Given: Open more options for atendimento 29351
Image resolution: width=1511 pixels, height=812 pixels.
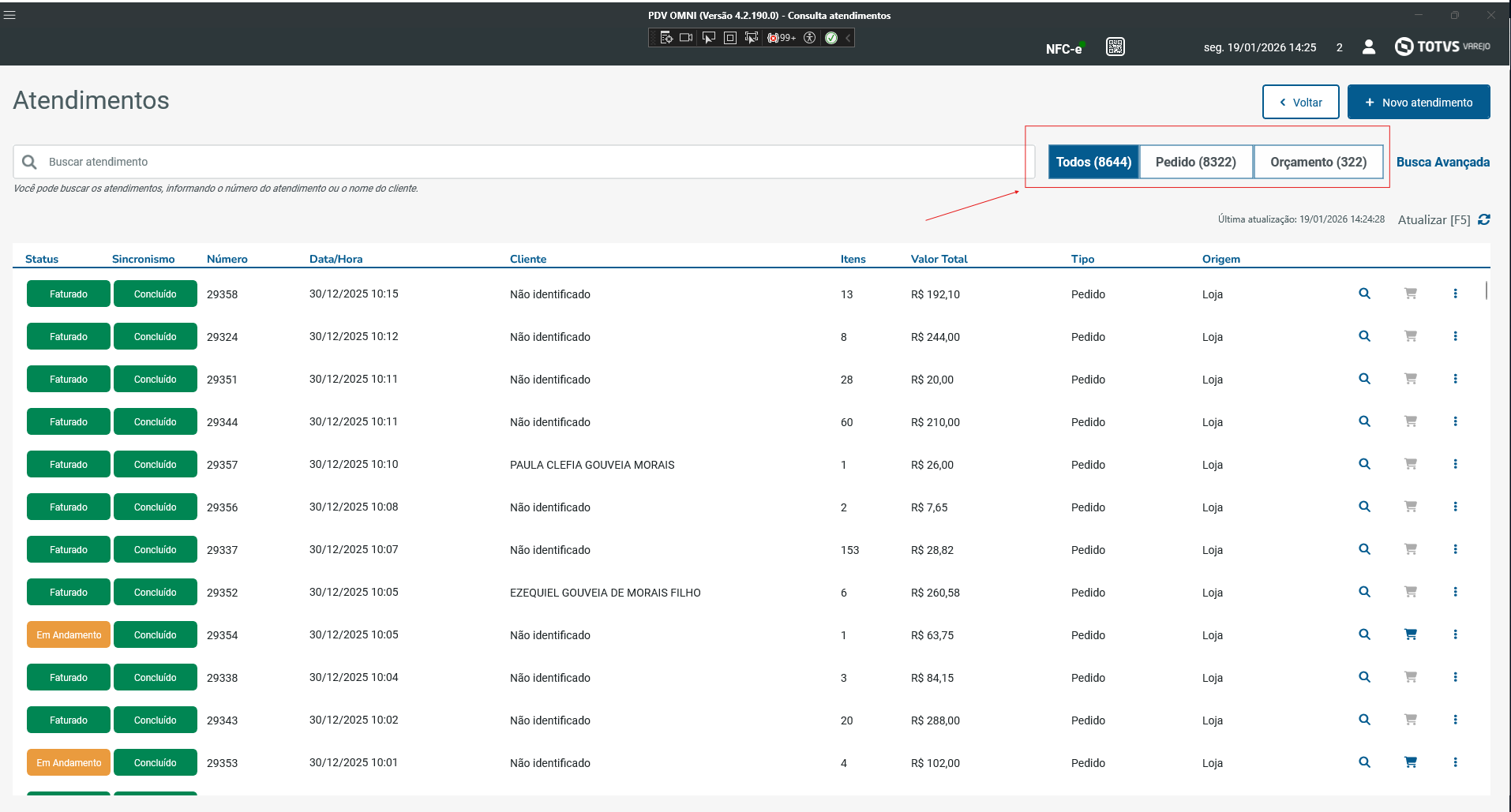Looking at the screenshot, I should click(x=1456, y=379).
